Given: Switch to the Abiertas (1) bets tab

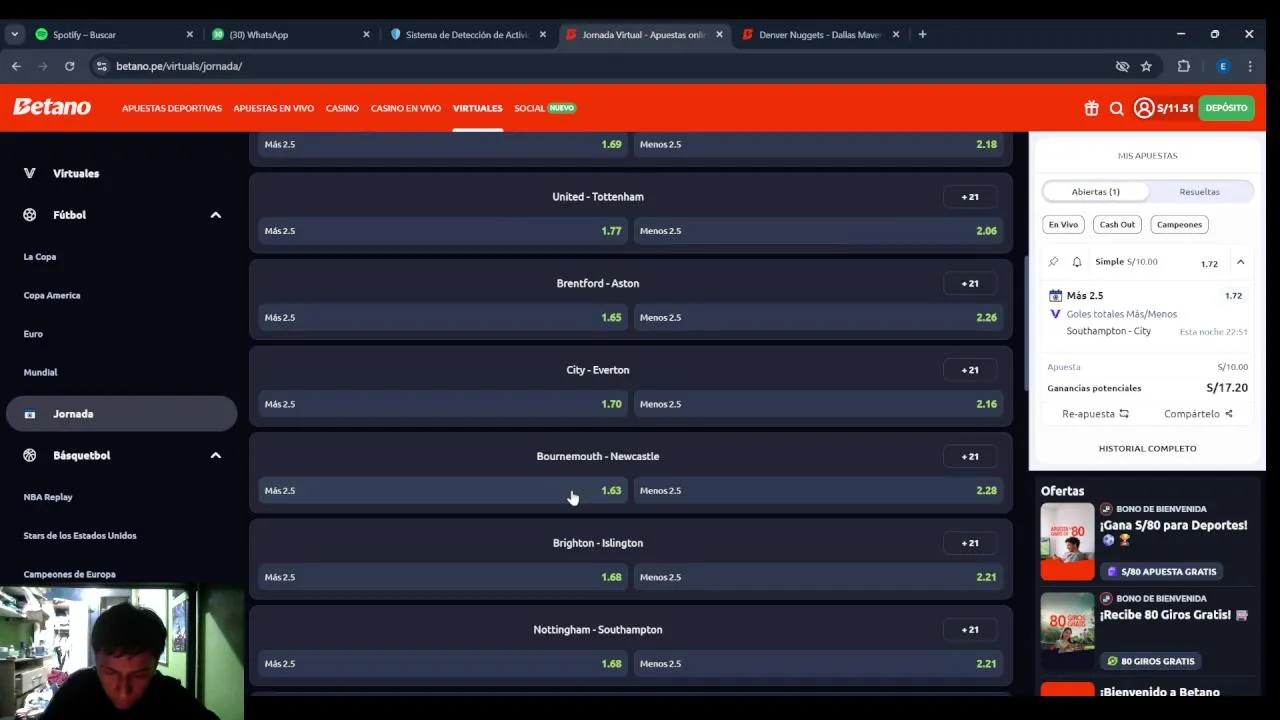Looking at the screenshot, I should point(1096,192).
